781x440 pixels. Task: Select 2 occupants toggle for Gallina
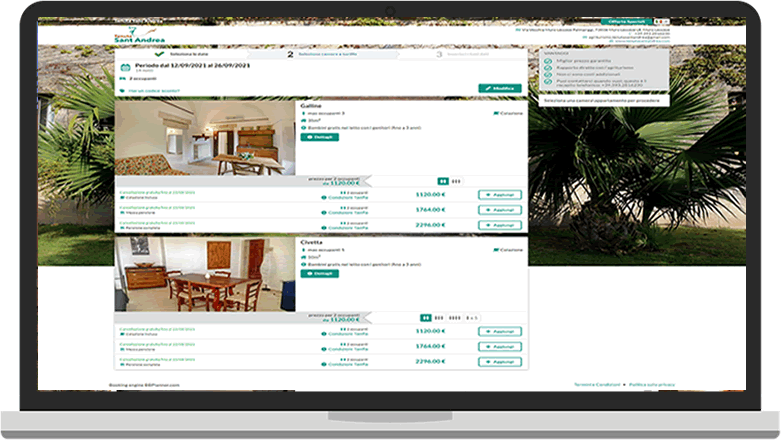coord(443,181)
